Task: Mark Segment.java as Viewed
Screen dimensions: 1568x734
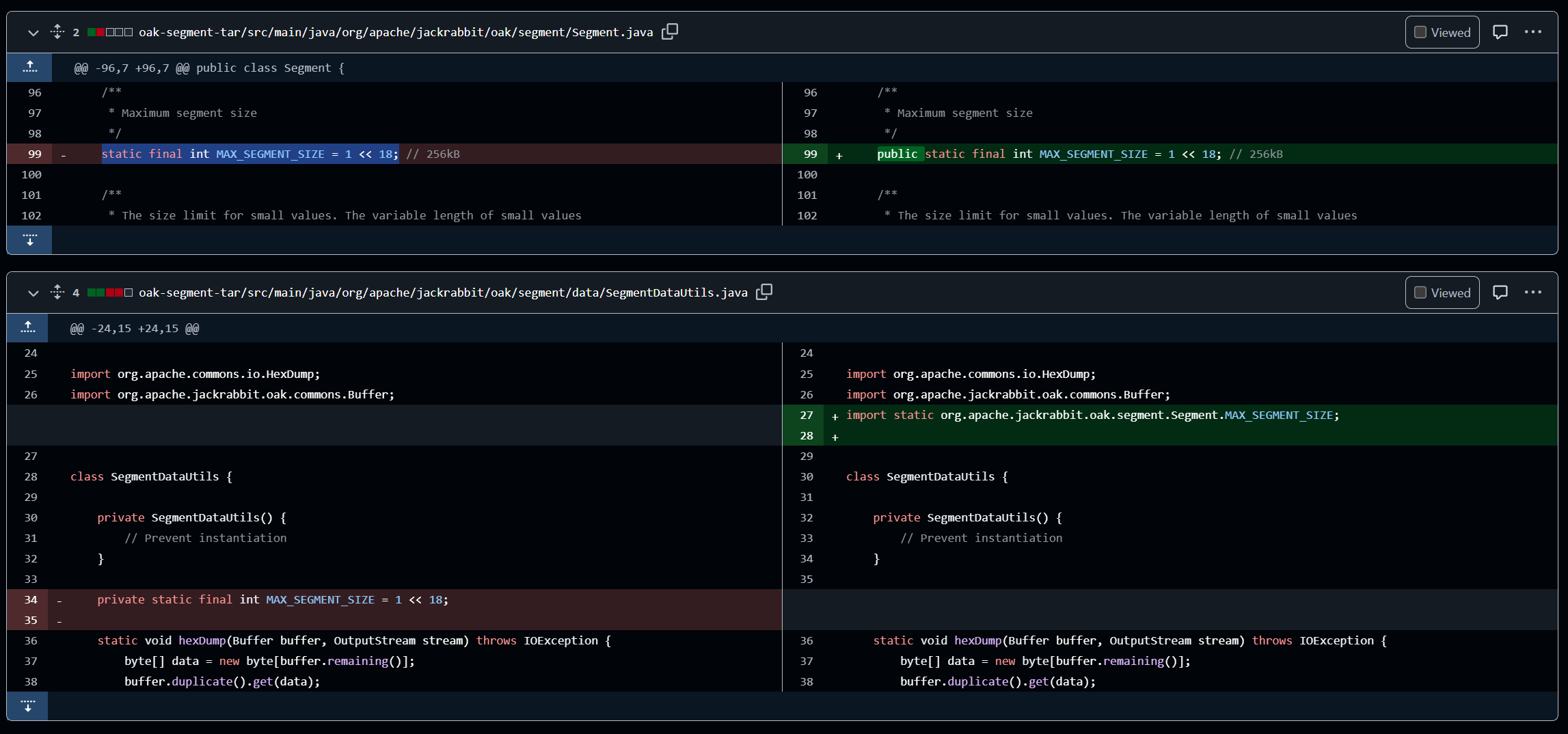Action: pos(1442,32)
